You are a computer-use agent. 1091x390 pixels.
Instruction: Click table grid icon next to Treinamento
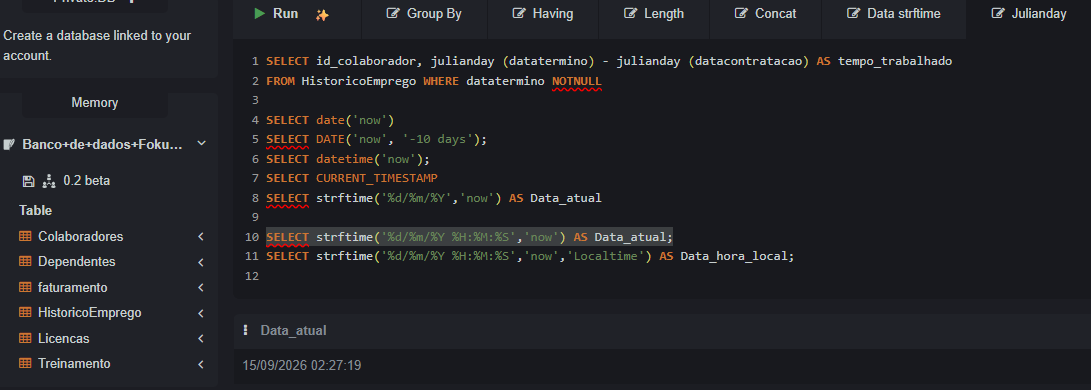25,364
